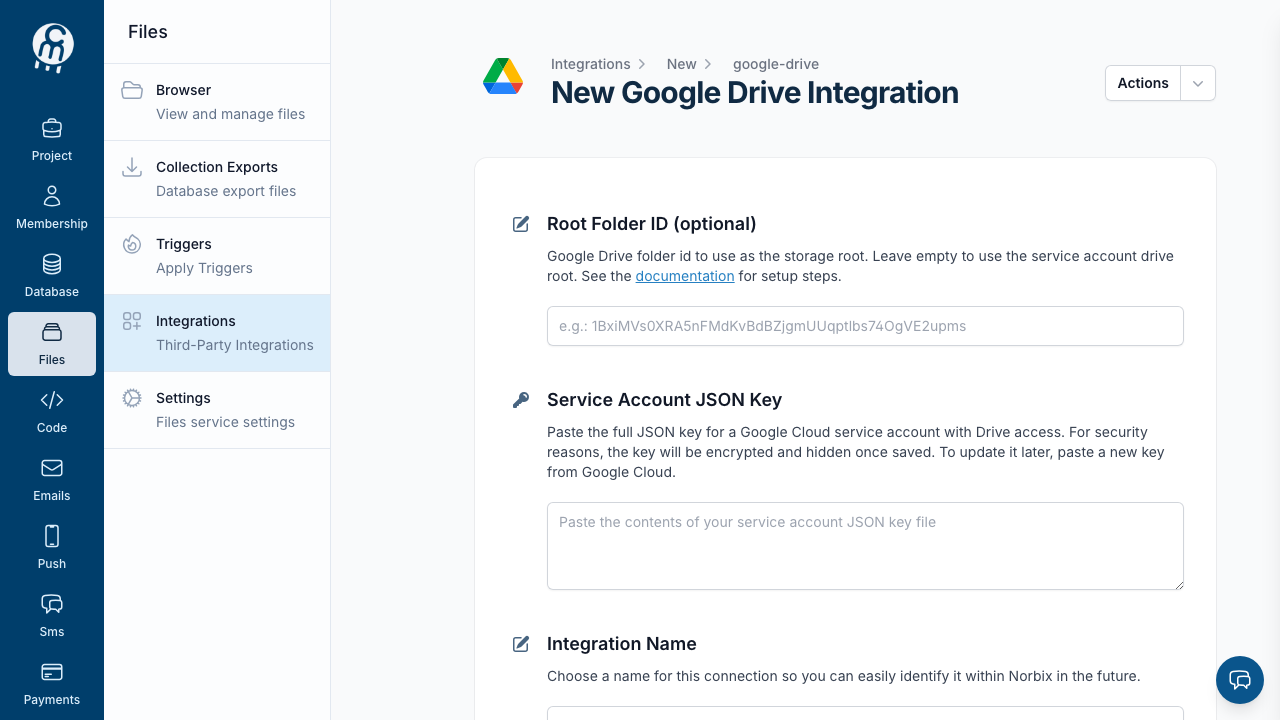Click the Google Drive logo icon
Screen dimensions: 1280x720
pyautogui.click(x=503, y=77)
